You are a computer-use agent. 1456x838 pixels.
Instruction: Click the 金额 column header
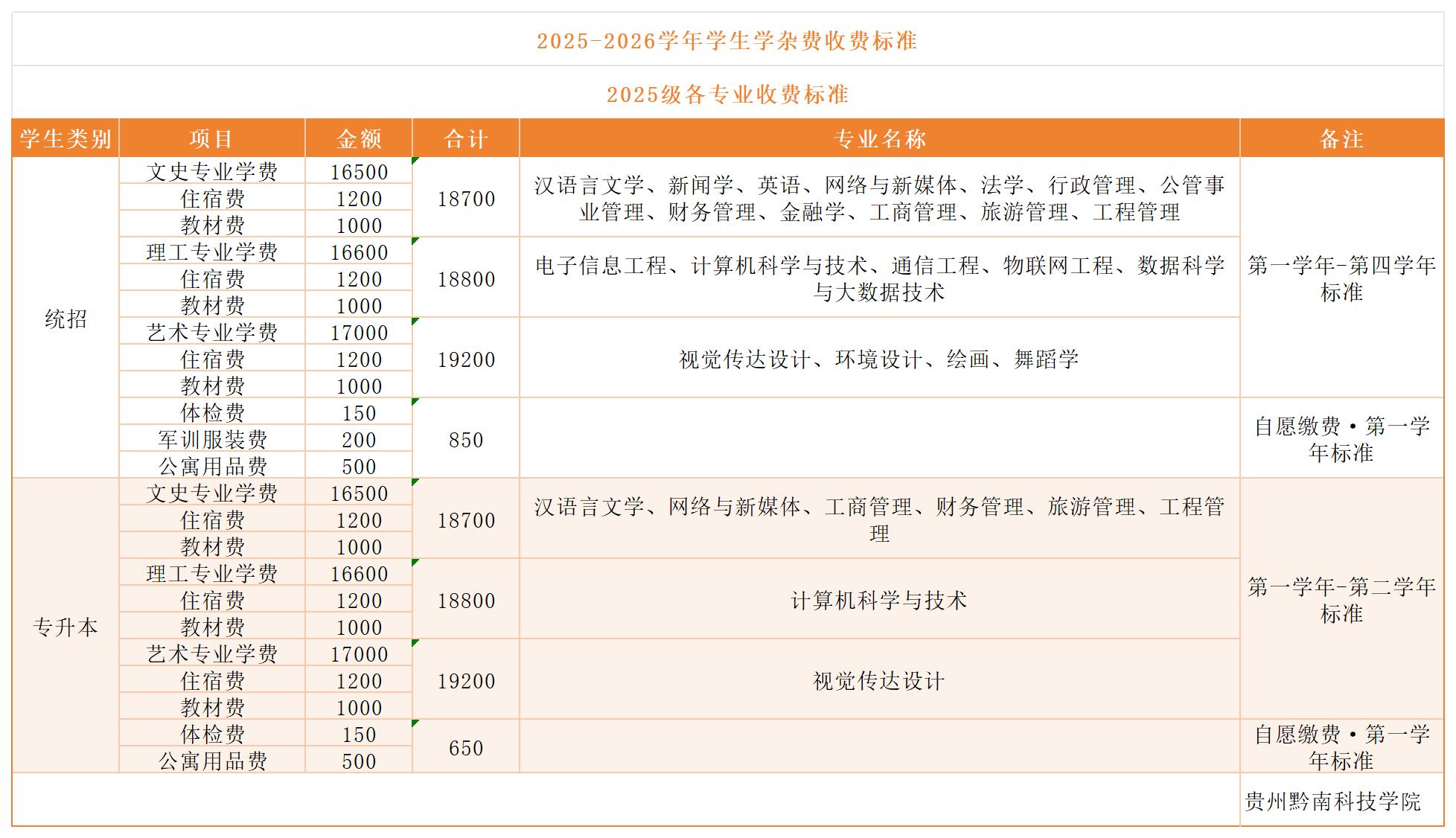pyautogui.click(x=359, y=138)
